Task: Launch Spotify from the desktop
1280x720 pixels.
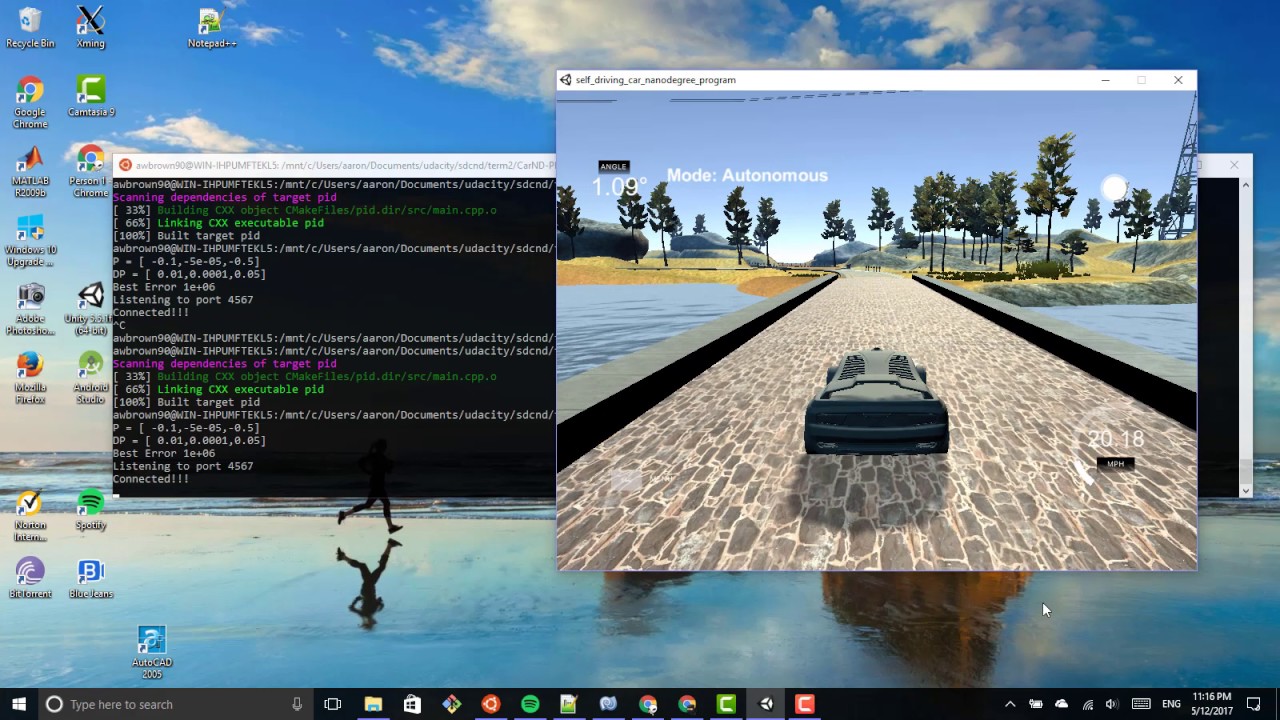Action: (x=90, y=510)
